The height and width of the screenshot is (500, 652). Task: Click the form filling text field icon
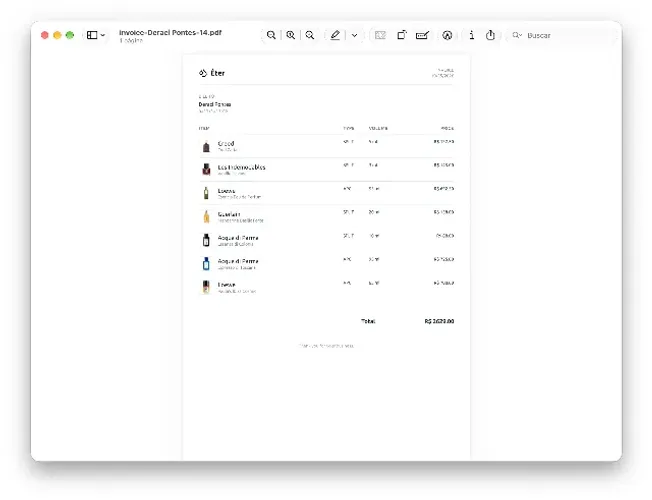click(x=422, y=35)
